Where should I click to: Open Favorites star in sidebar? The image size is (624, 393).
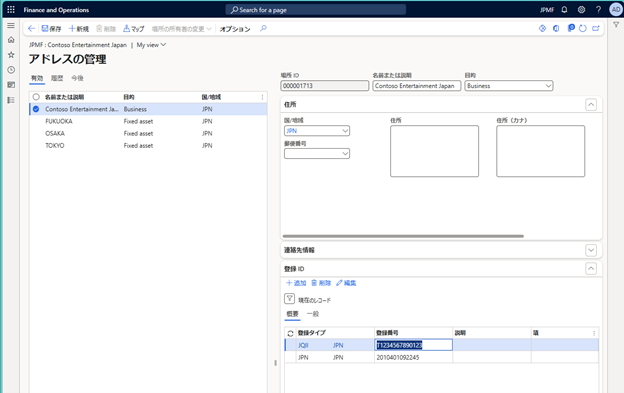(11, 55)
